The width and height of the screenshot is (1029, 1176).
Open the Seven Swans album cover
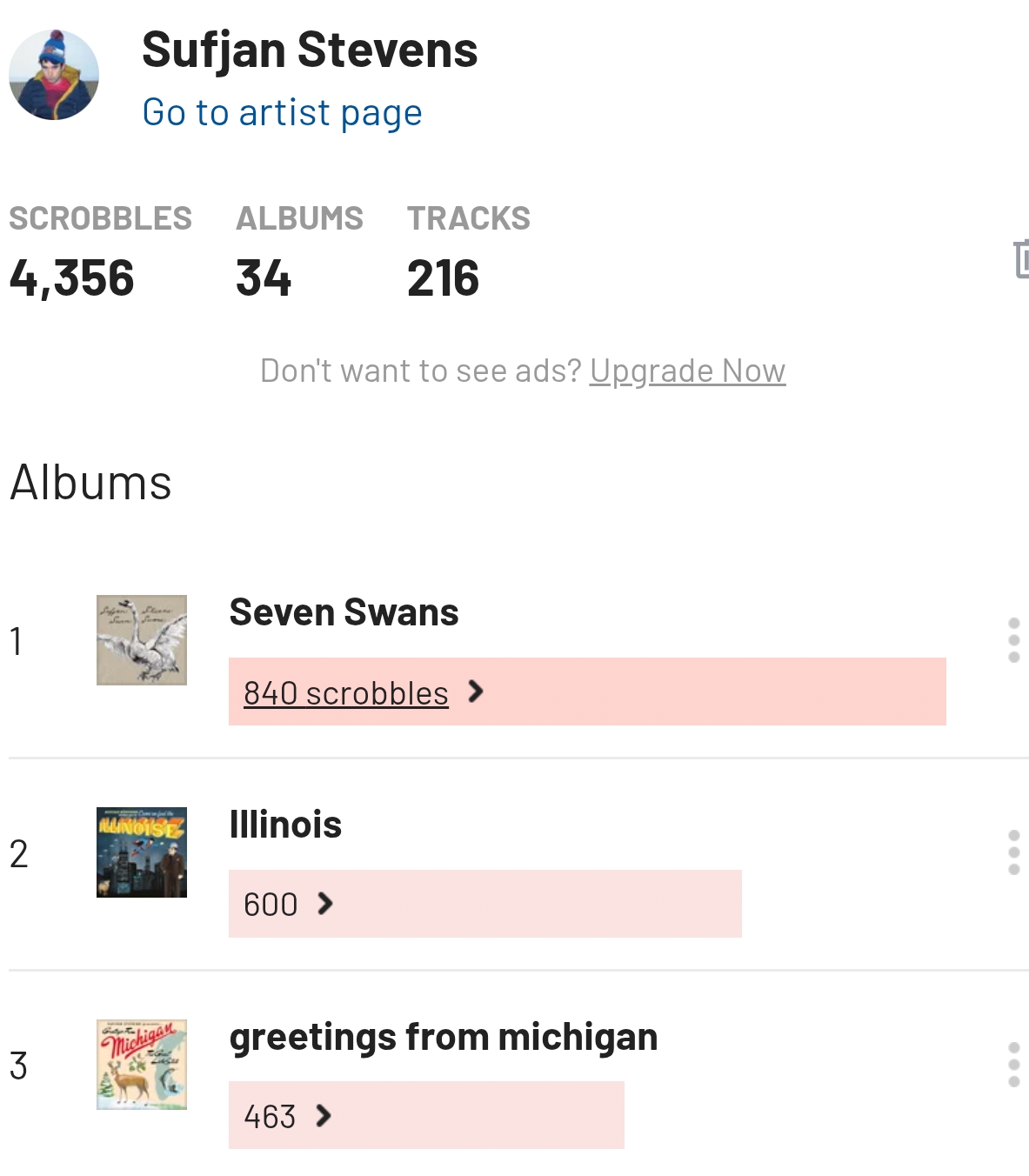[x=142, y=640]
